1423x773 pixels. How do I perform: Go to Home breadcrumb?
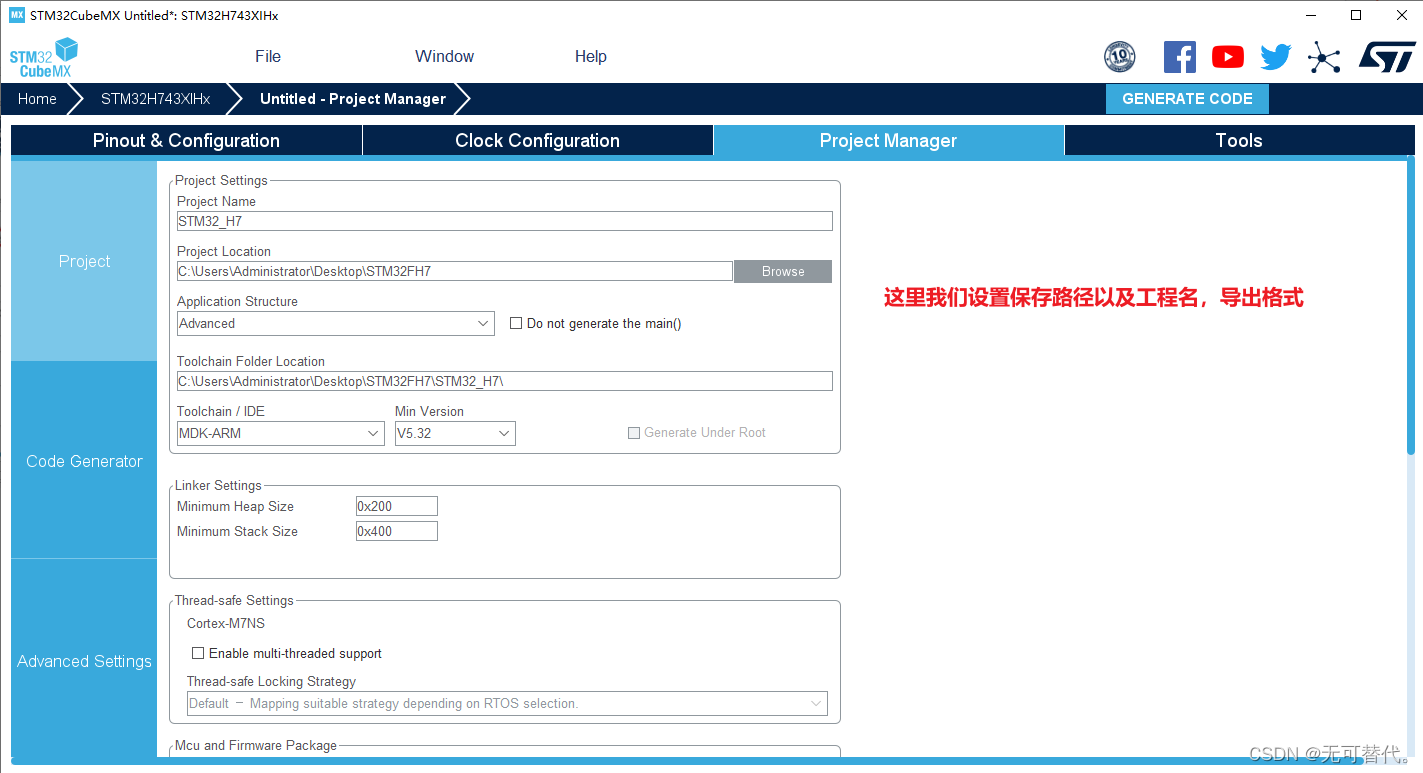[37, 99]
